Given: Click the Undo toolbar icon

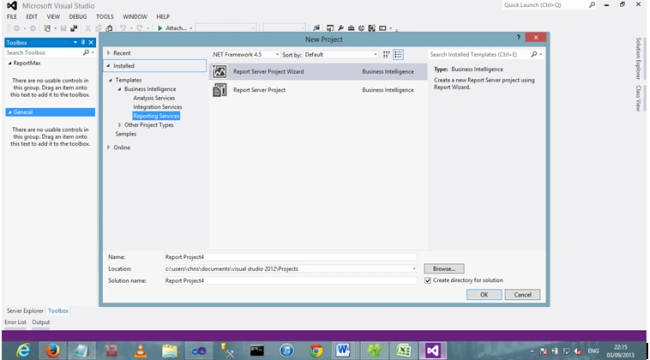Looking at the screenshot, I should click(x=123, y=28).
